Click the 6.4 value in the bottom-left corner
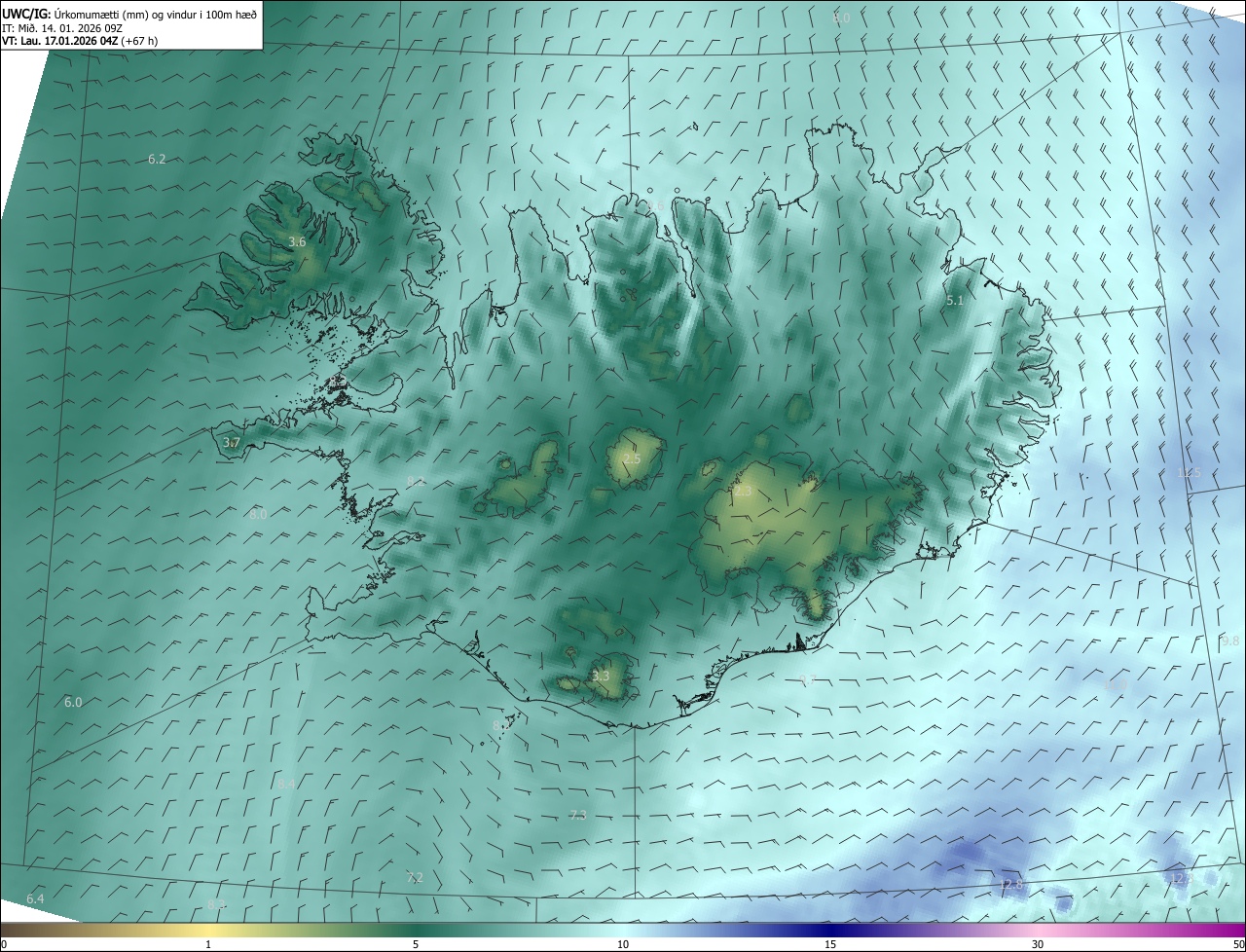 pyautogui.click(x=35, y=898)
